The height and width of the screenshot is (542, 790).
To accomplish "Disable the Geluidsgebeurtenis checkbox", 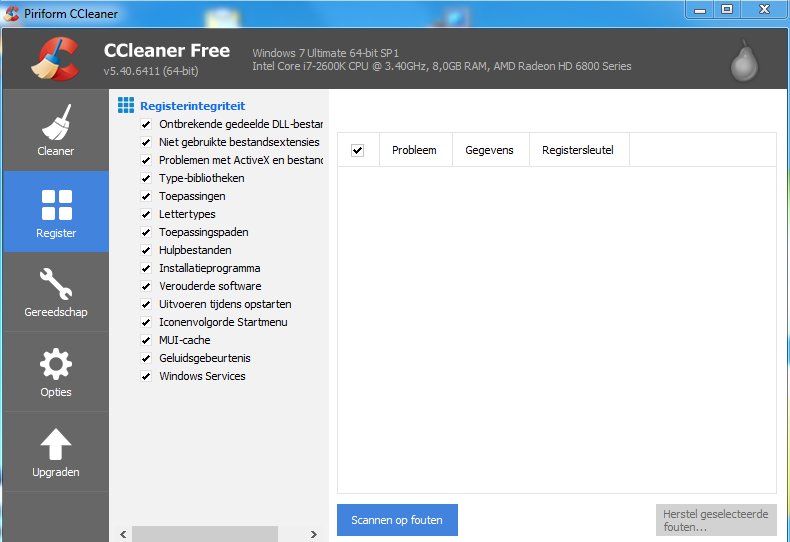I will coord(146,358).
